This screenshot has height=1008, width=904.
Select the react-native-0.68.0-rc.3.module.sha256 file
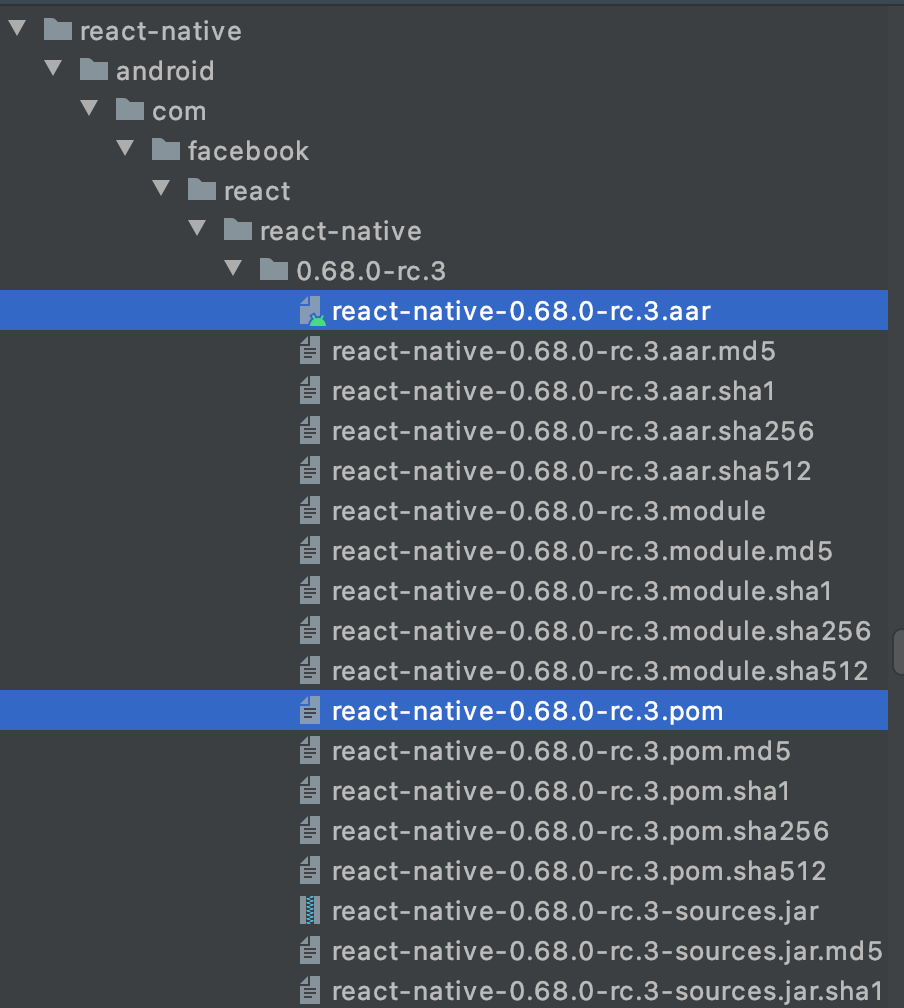601,631
